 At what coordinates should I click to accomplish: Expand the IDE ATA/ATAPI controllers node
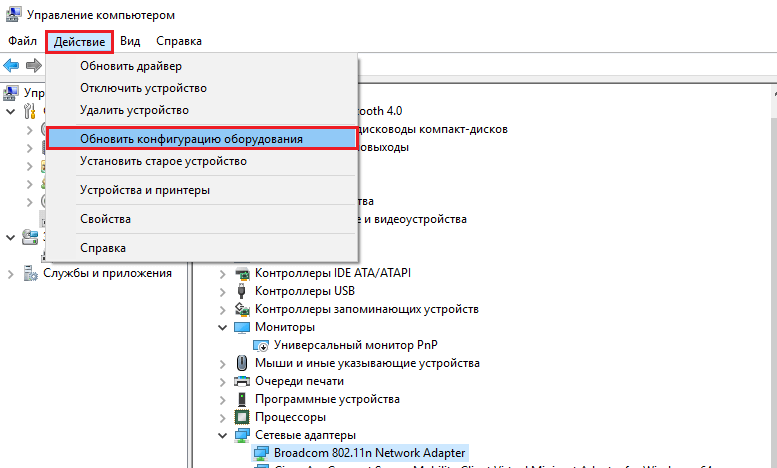click(222, 273)
